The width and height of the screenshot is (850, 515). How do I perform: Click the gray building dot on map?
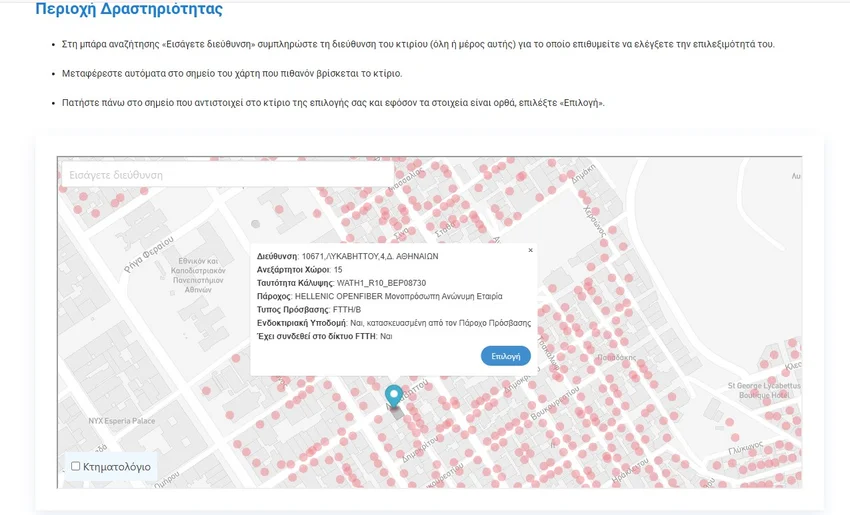coord(255,224)
